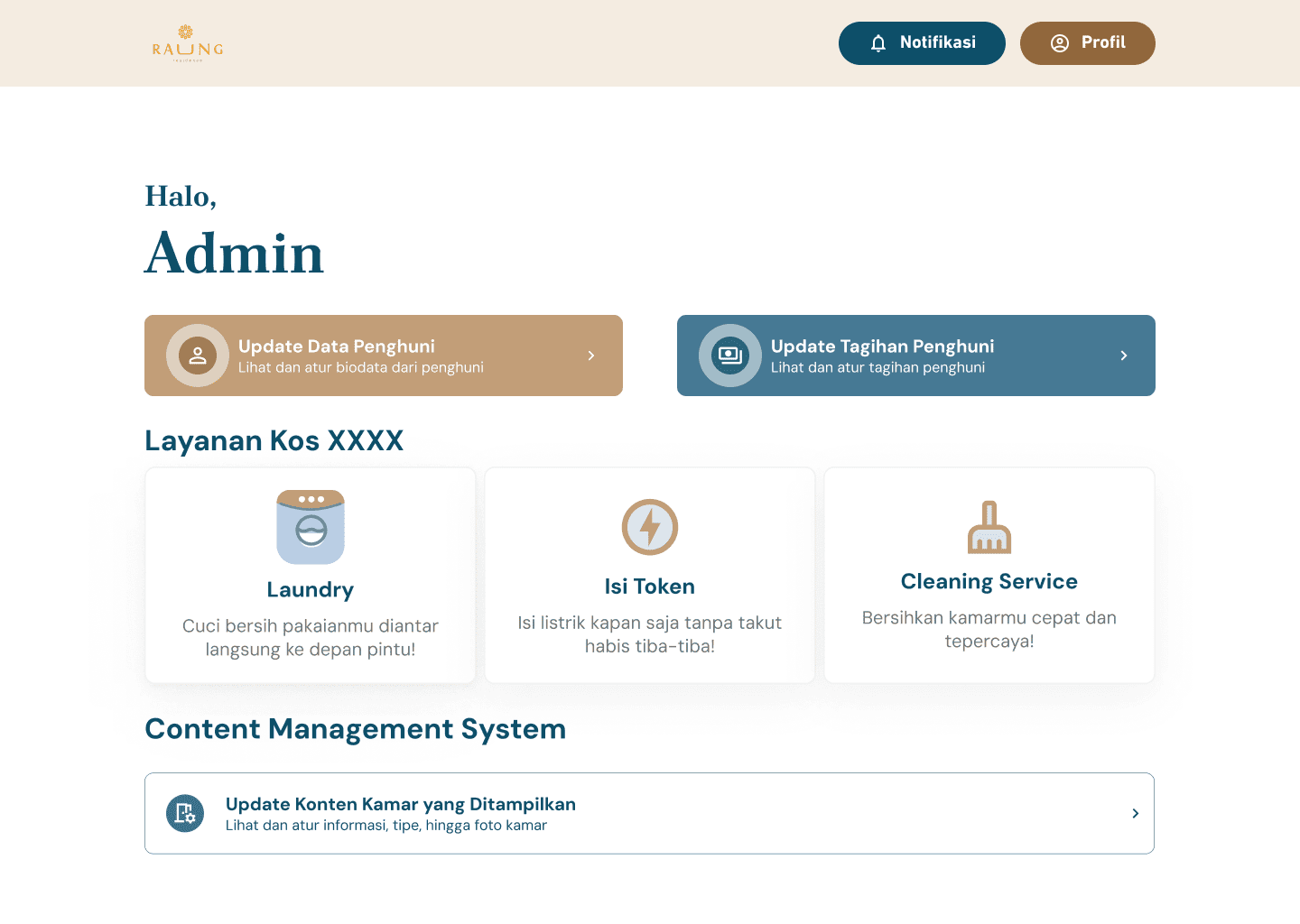Click the bell icon in the header

point(878,43)
